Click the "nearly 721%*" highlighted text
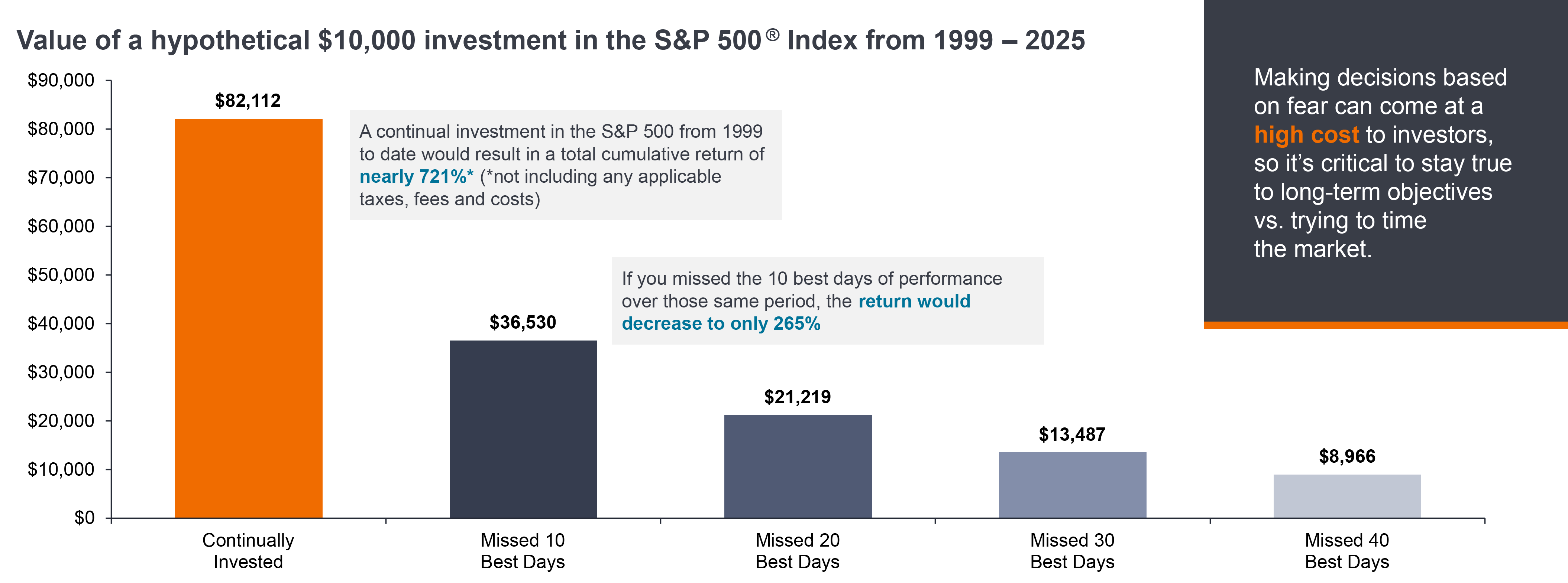 [x=416, y=177]
